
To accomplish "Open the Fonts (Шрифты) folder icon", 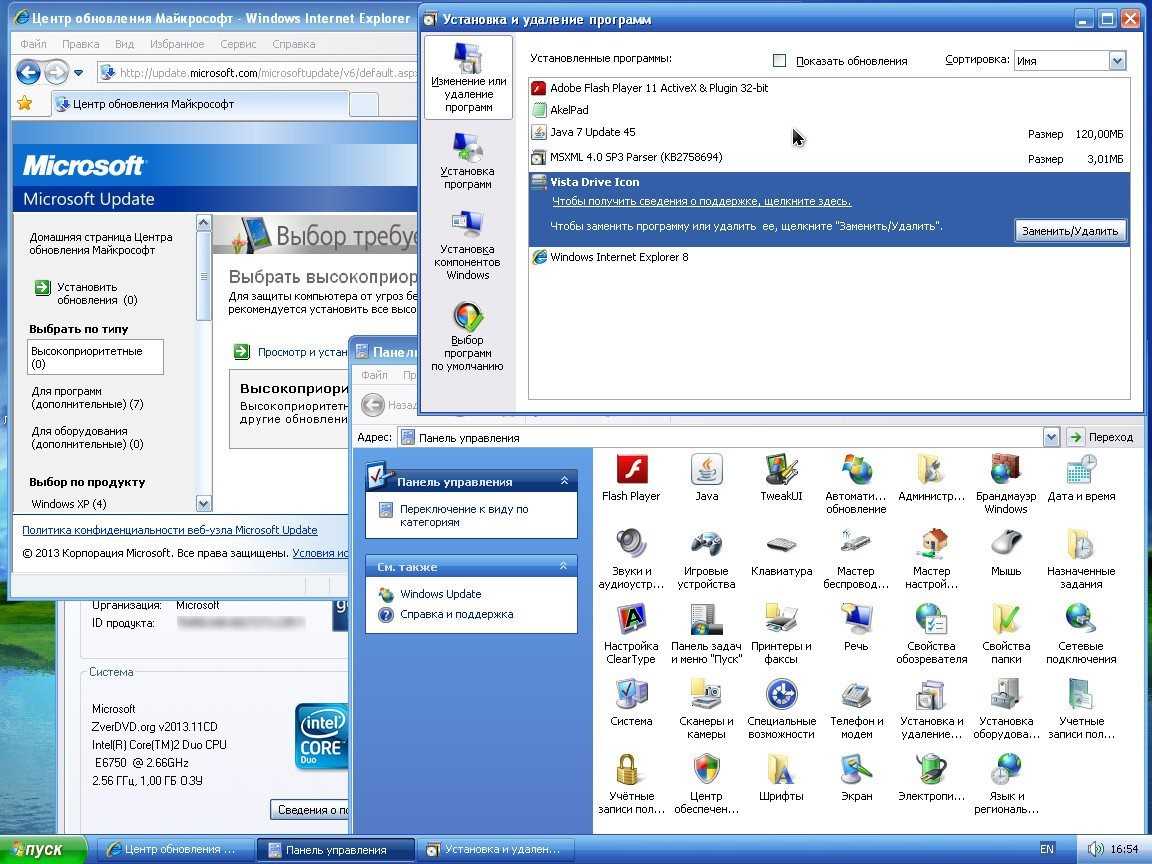I will [x=781, y=772].
